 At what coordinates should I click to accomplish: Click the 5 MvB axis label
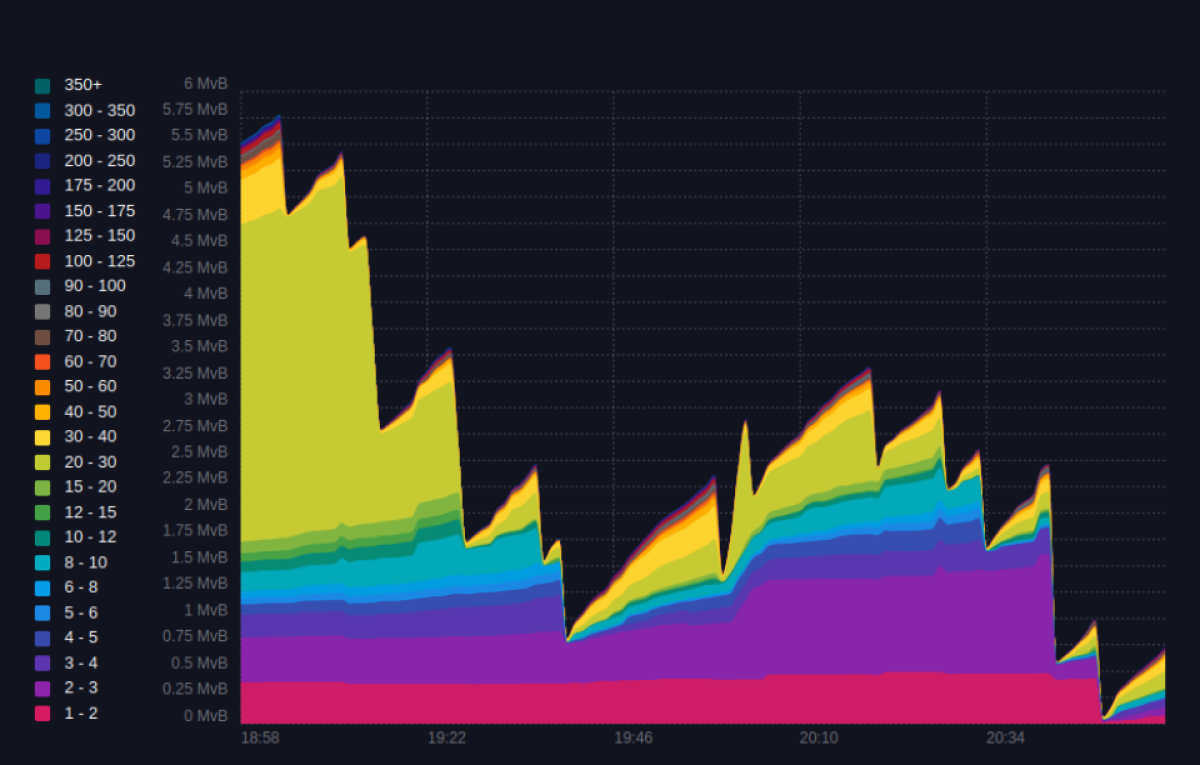(x=205, y=188)
